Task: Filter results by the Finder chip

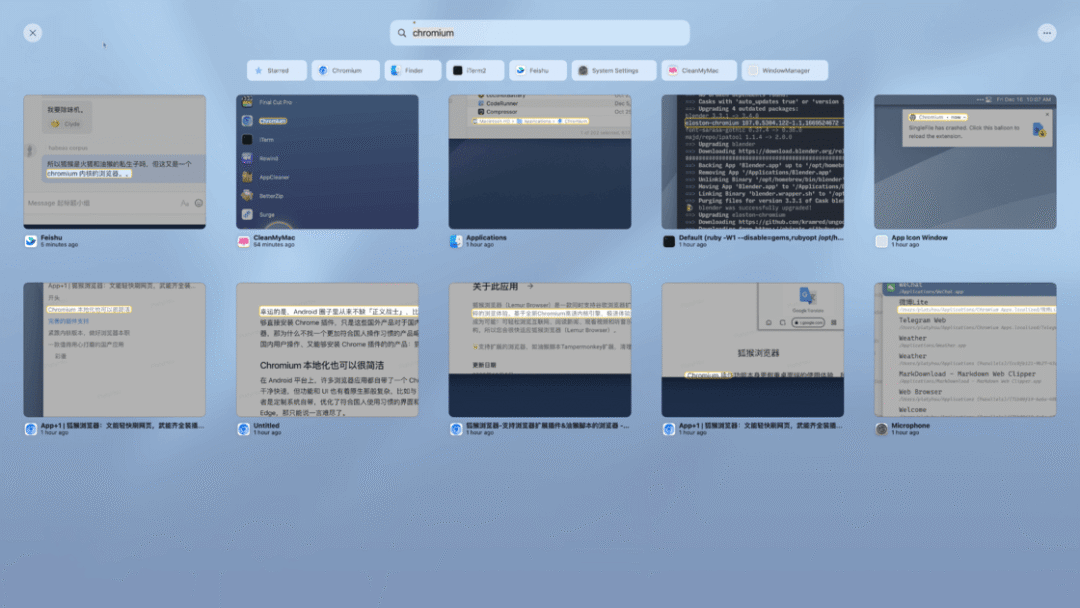Action: coord(413,70)
